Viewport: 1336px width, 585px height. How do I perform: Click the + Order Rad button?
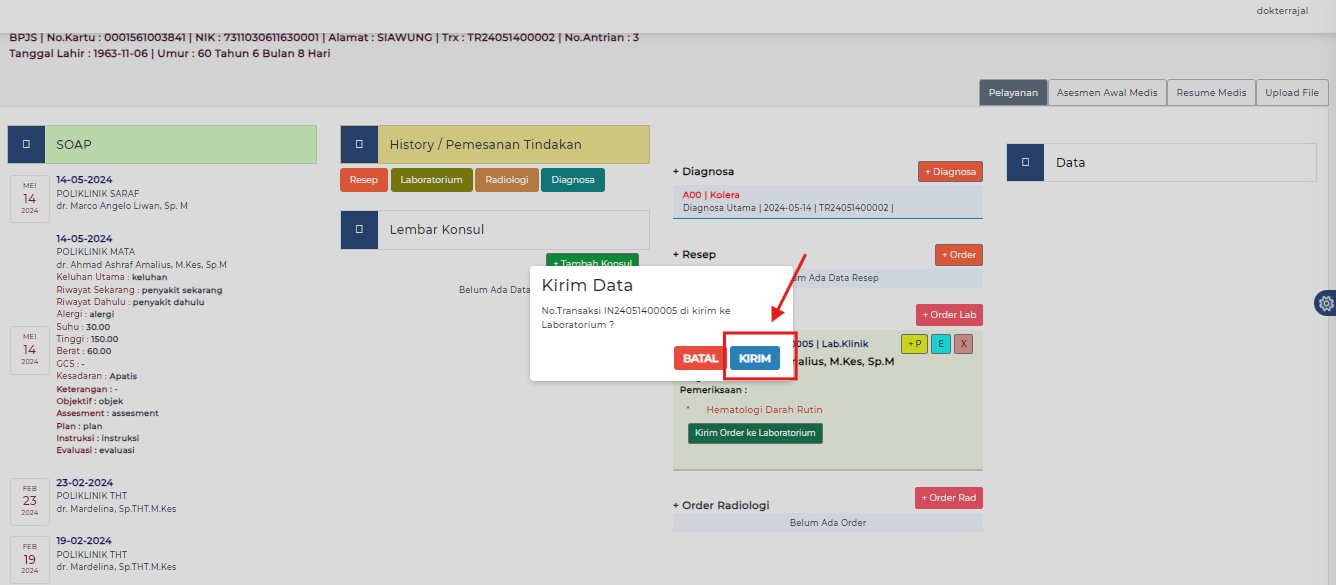click(x=948, y=498)
